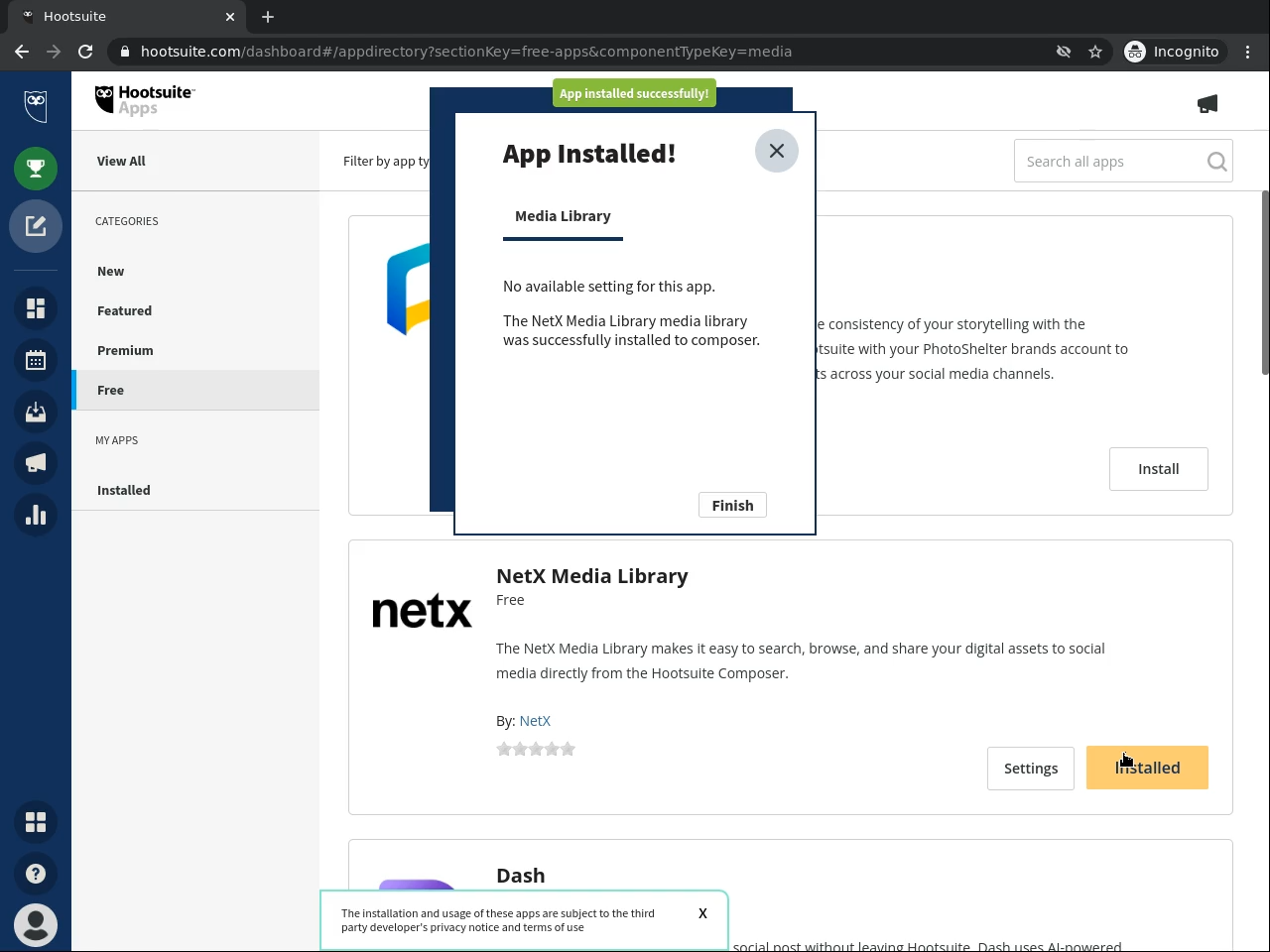Go to Inbox in sidebar
This screenshot has height=952, width=1270.
(x=36, y=412)
